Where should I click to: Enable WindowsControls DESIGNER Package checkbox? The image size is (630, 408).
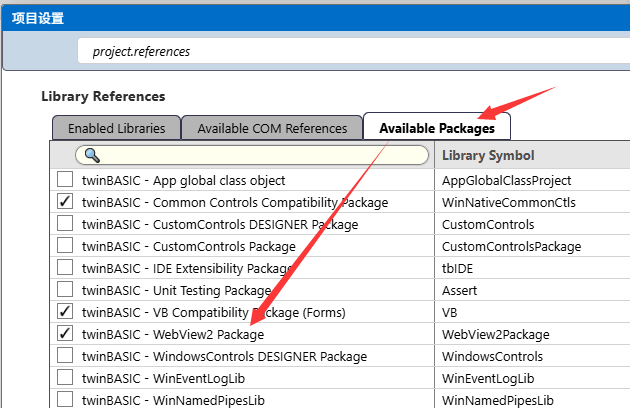(x=65, y=355)
